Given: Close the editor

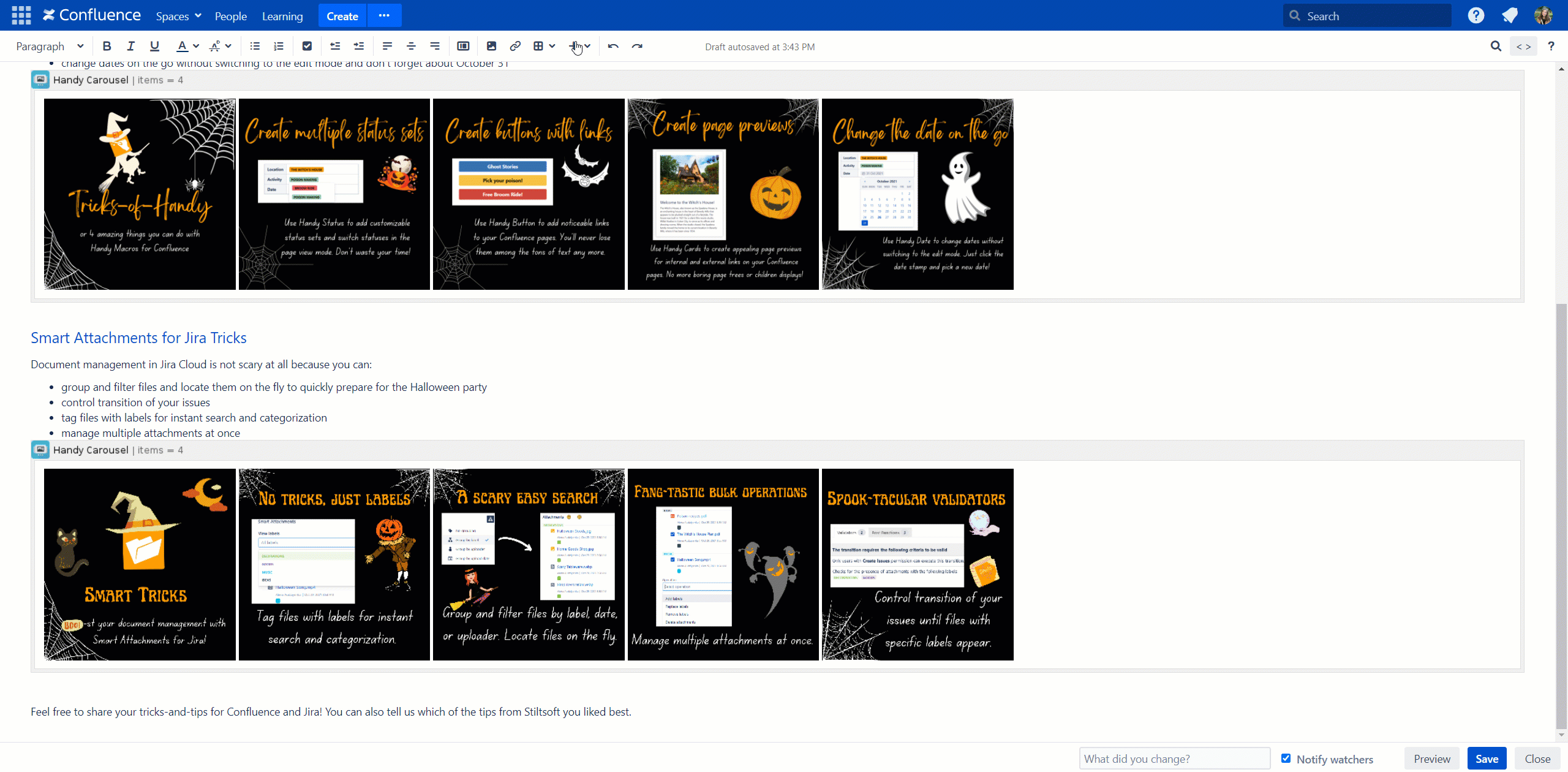Looking at the screenshot, I should (1537, 759).
